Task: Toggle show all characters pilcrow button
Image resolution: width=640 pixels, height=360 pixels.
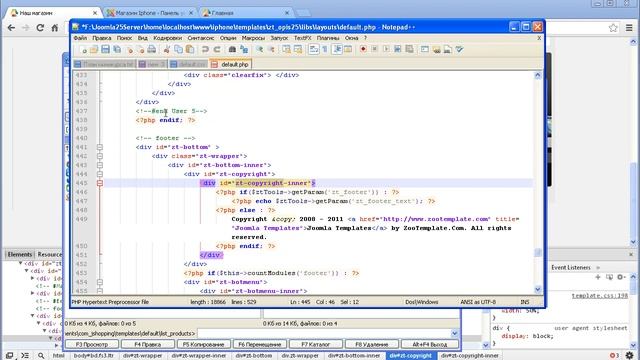Action: [x=325, y=49]
